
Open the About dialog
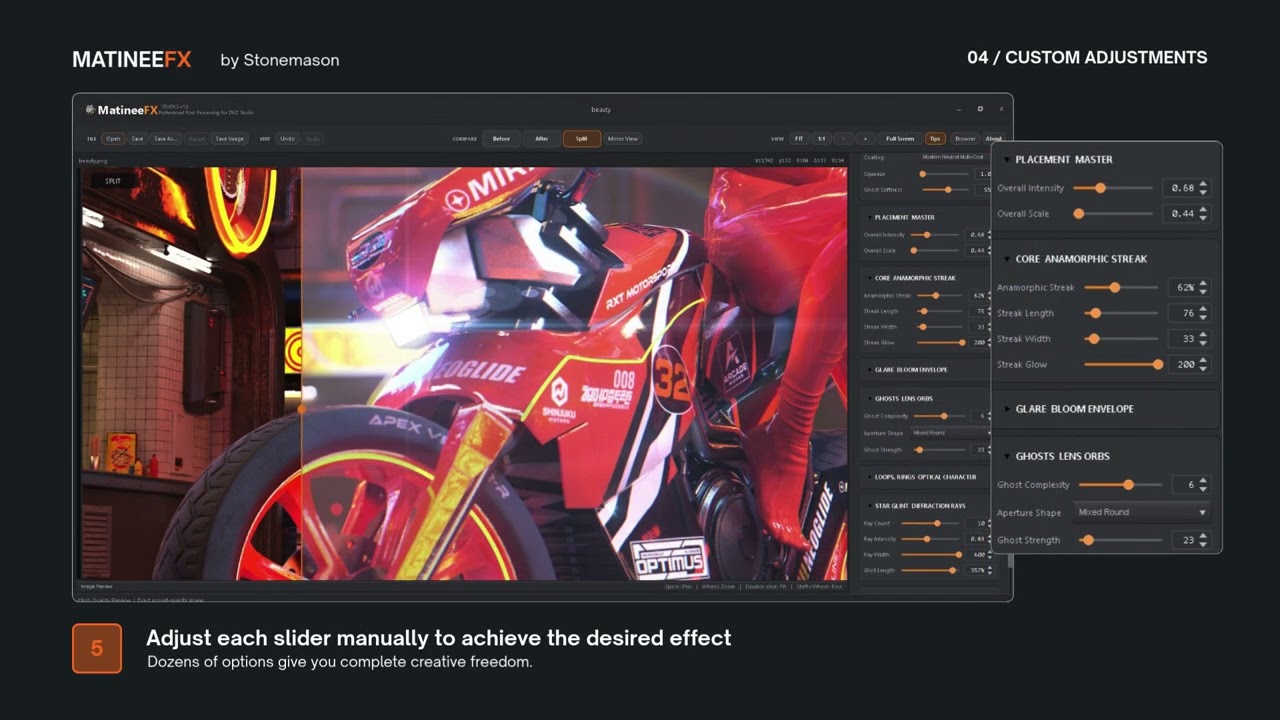[994, 139]
